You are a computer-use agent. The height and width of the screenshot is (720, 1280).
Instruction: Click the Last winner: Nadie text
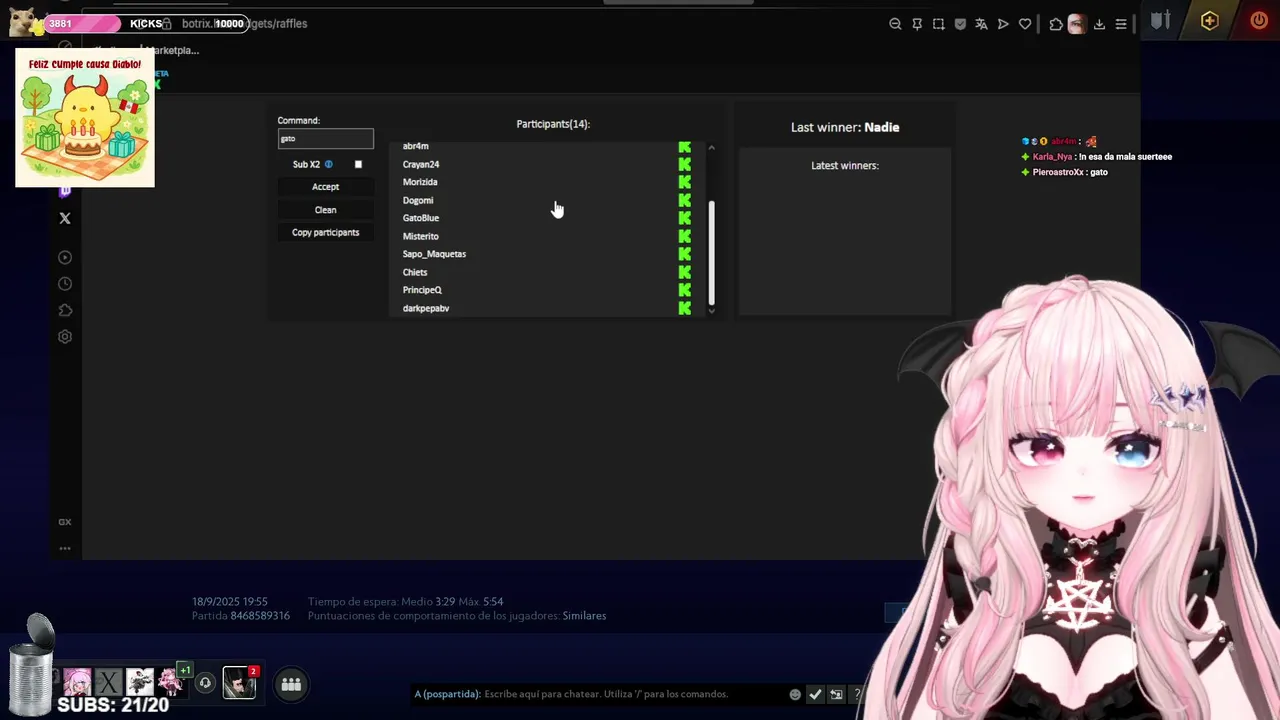845,127
